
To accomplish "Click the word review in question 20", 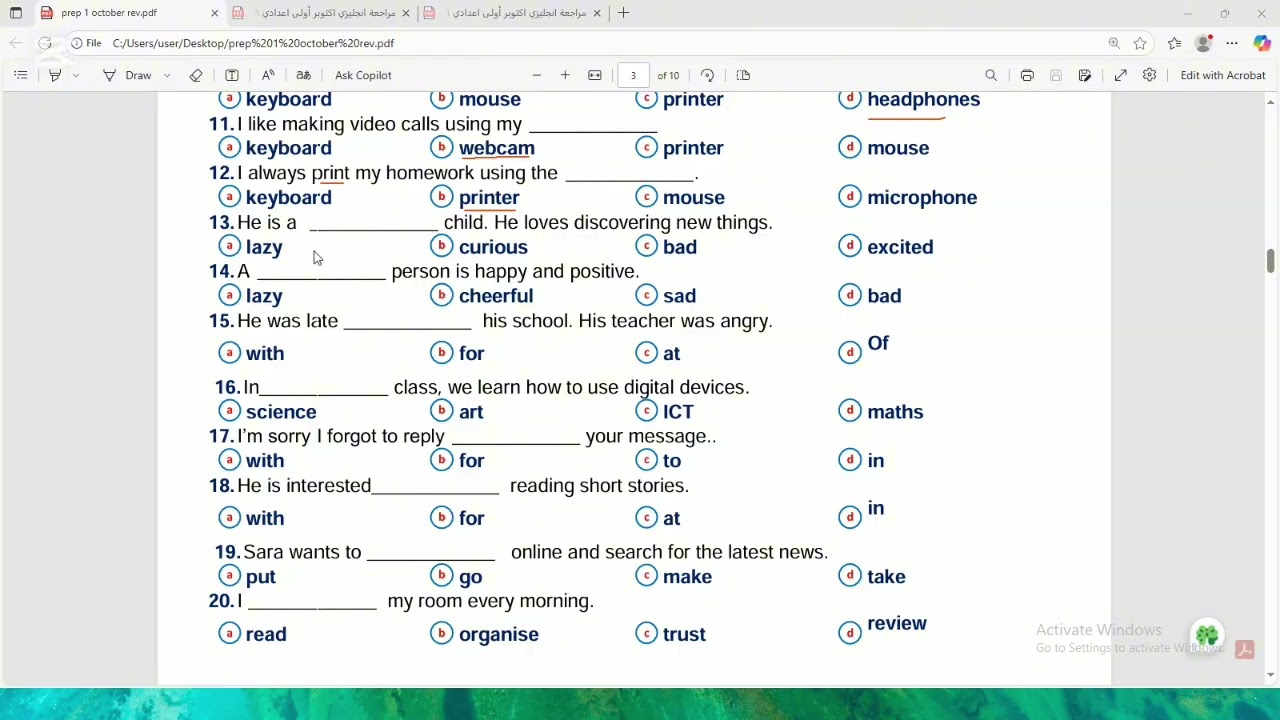I will coord(897,623).
